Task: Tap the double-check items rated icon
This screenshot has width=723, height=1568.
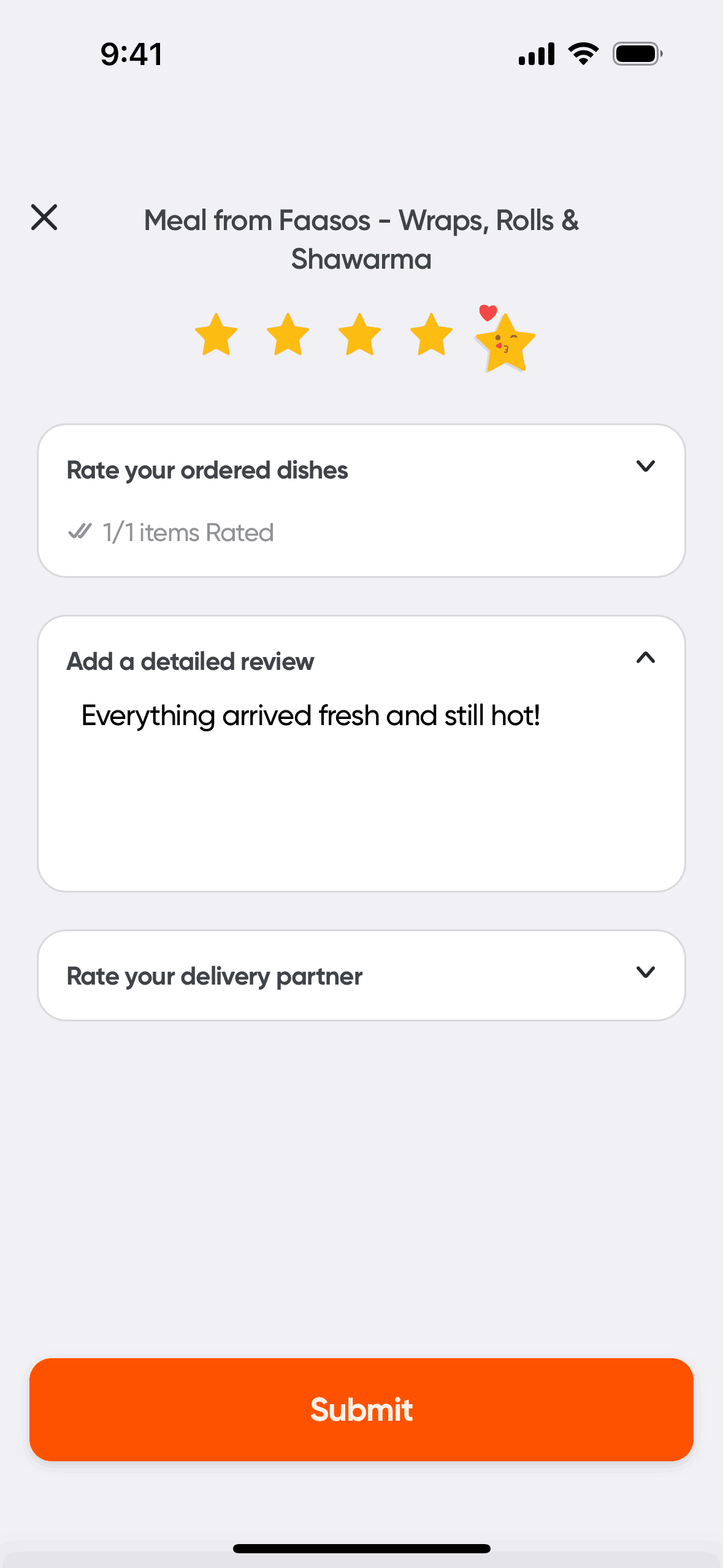Action: tap(80, 531)
